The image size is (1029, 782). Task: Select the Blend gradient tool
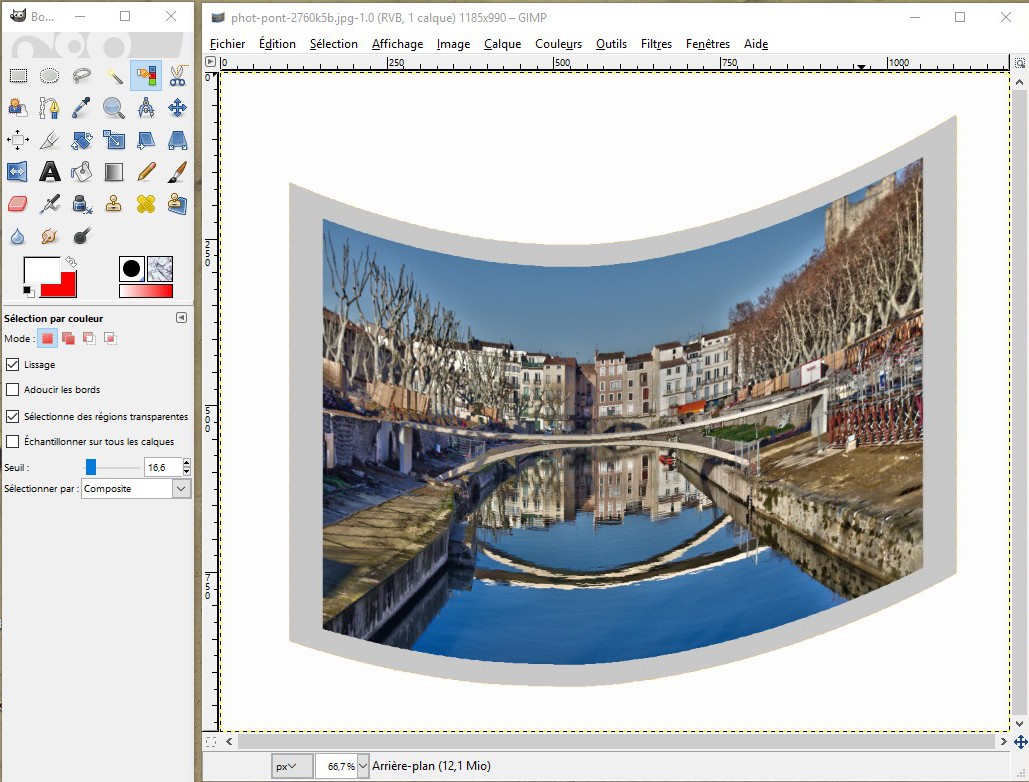(114, 172)
